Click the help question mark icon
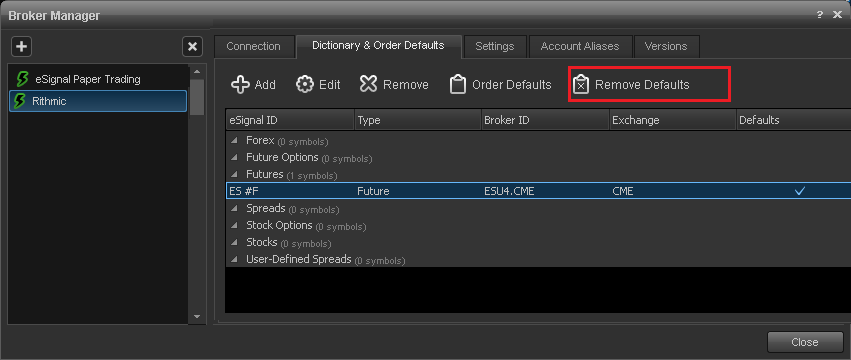The image size is (851, 360). point(820,15)
